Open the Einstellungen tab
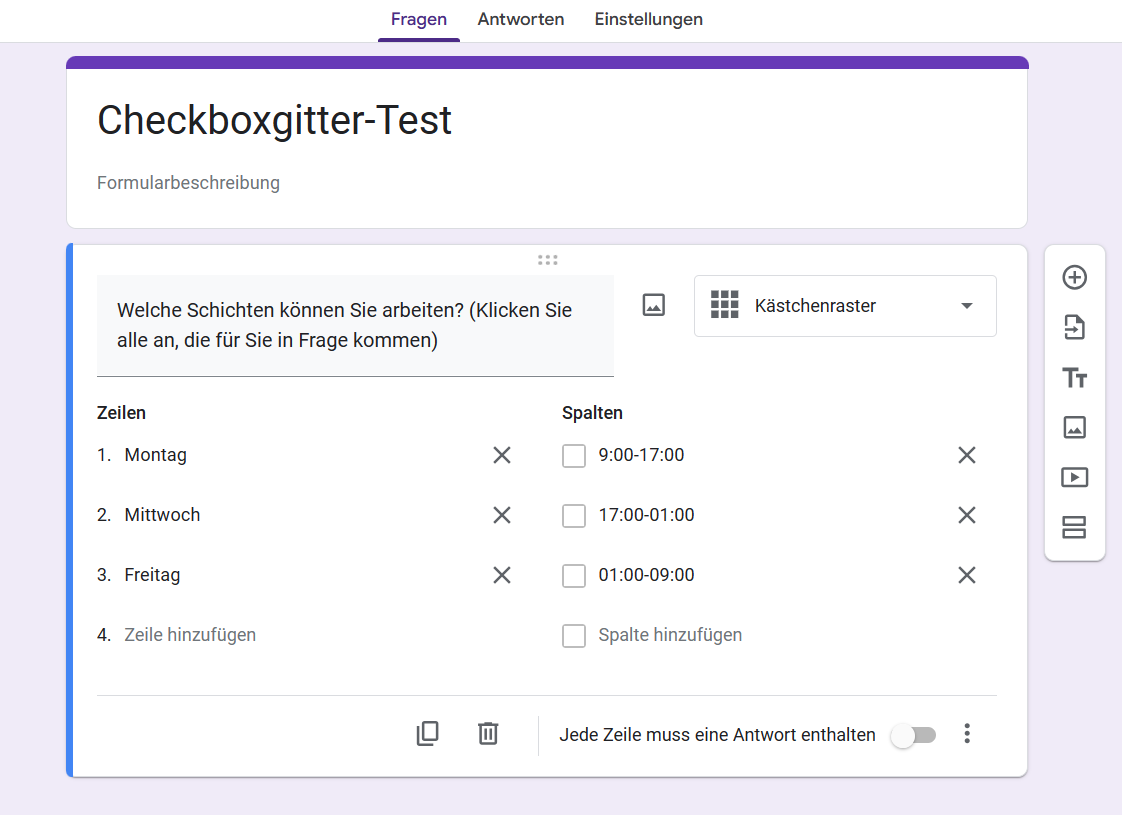Screen dimensions: 1122x815 click(x=648, y=20)
